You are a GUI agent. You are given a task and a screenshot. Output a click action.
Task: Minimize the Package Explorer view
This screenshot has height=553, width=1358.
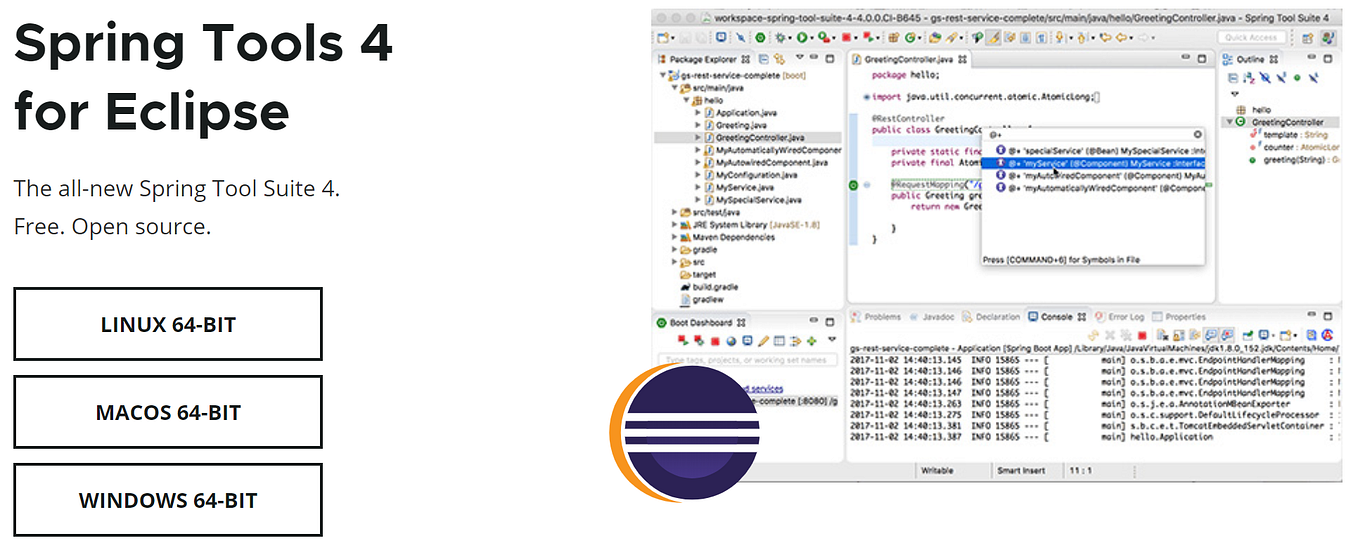[x=814, y=57]
